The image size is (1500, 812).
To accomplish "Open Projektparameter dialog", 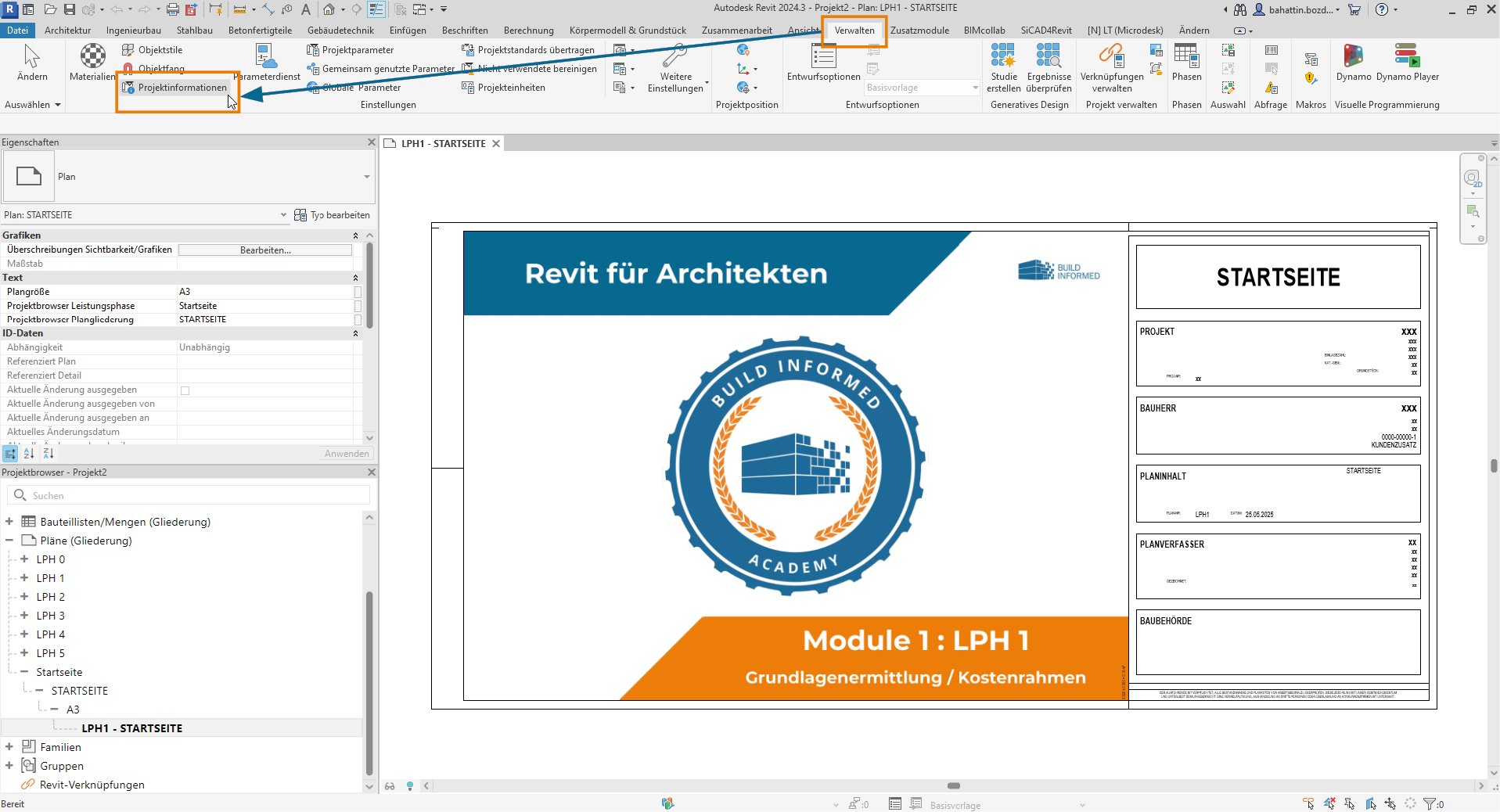I will point(351,50).
